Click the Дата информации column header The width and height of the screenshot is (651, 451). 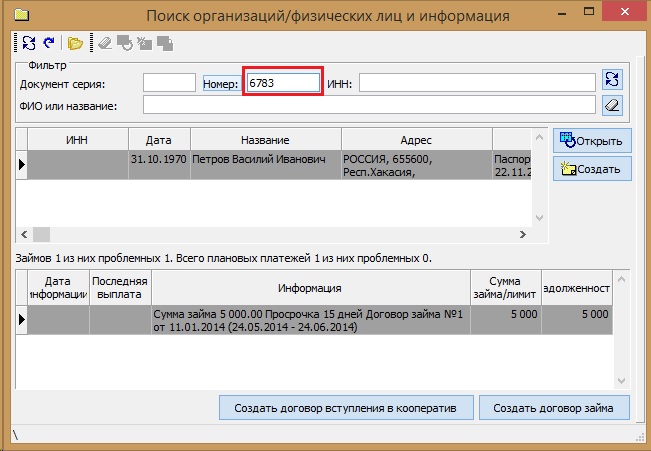pyautogui.click(x=58, y=288)
